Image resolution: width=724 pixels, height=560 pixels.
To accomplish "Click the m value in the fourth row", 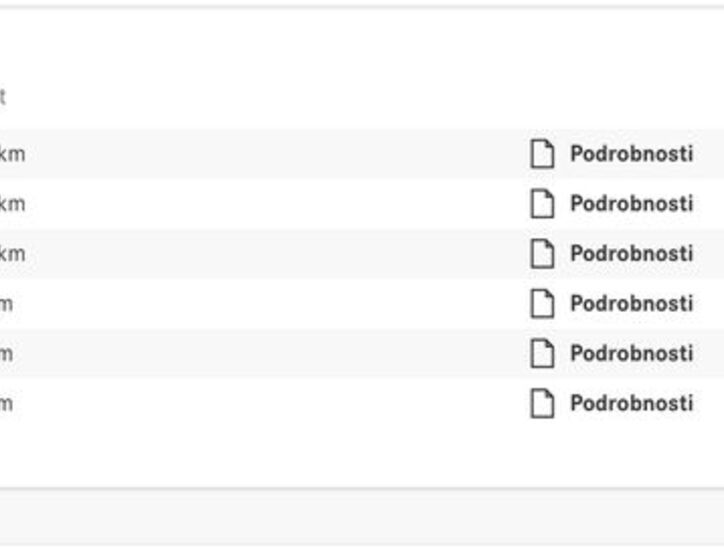I will [x=6, y=305].
